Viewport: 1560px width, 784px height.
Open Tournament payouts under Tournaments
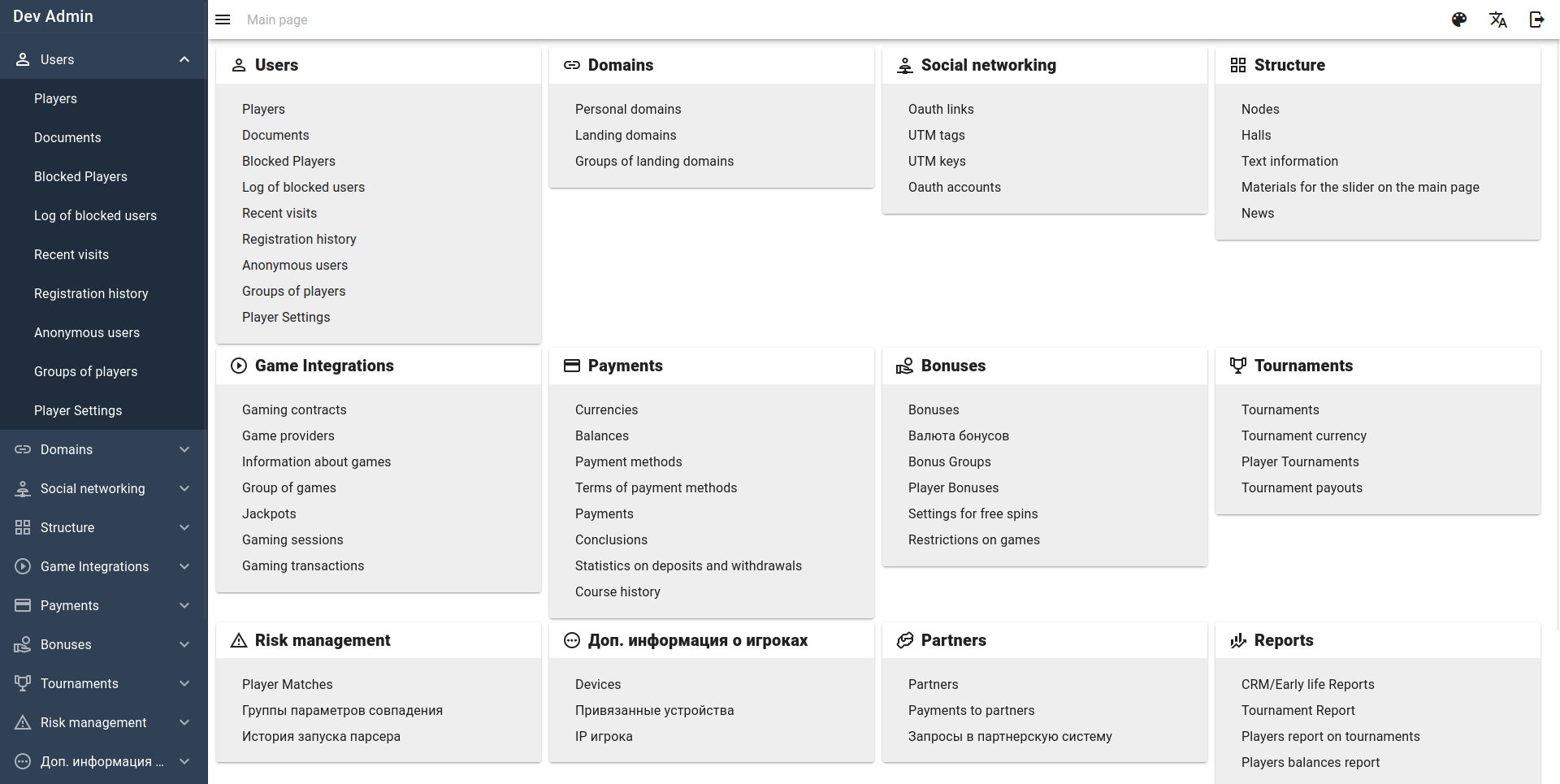coord(1302,487)
